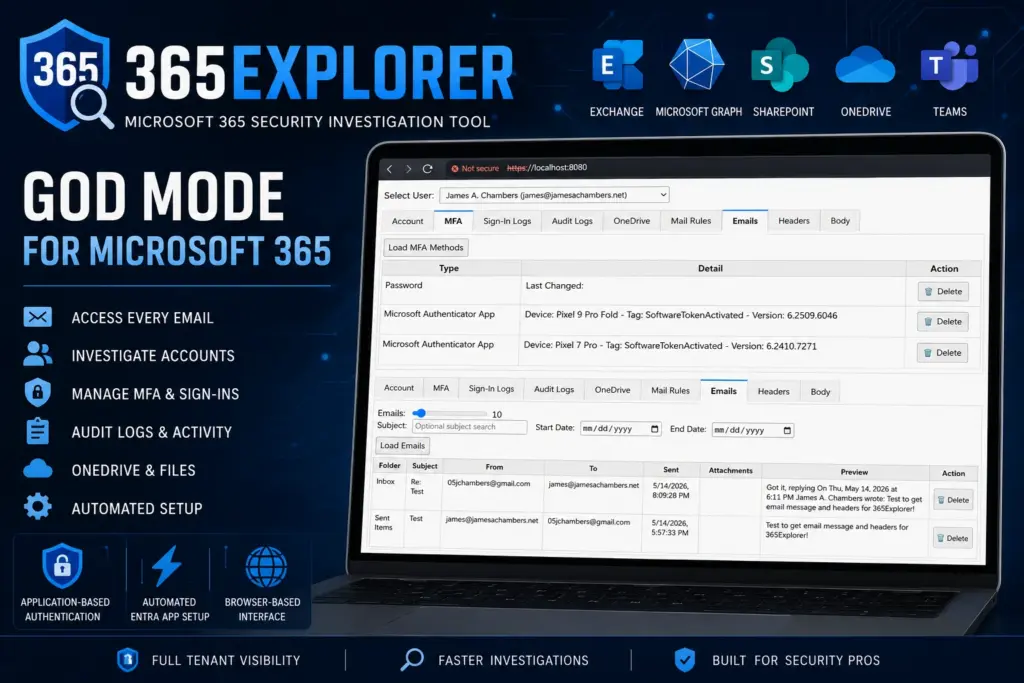The height and width of the screenshot is (683, 1024).
Task: Click the OneDrive cloud icon
Action: [x=865, y=64]
